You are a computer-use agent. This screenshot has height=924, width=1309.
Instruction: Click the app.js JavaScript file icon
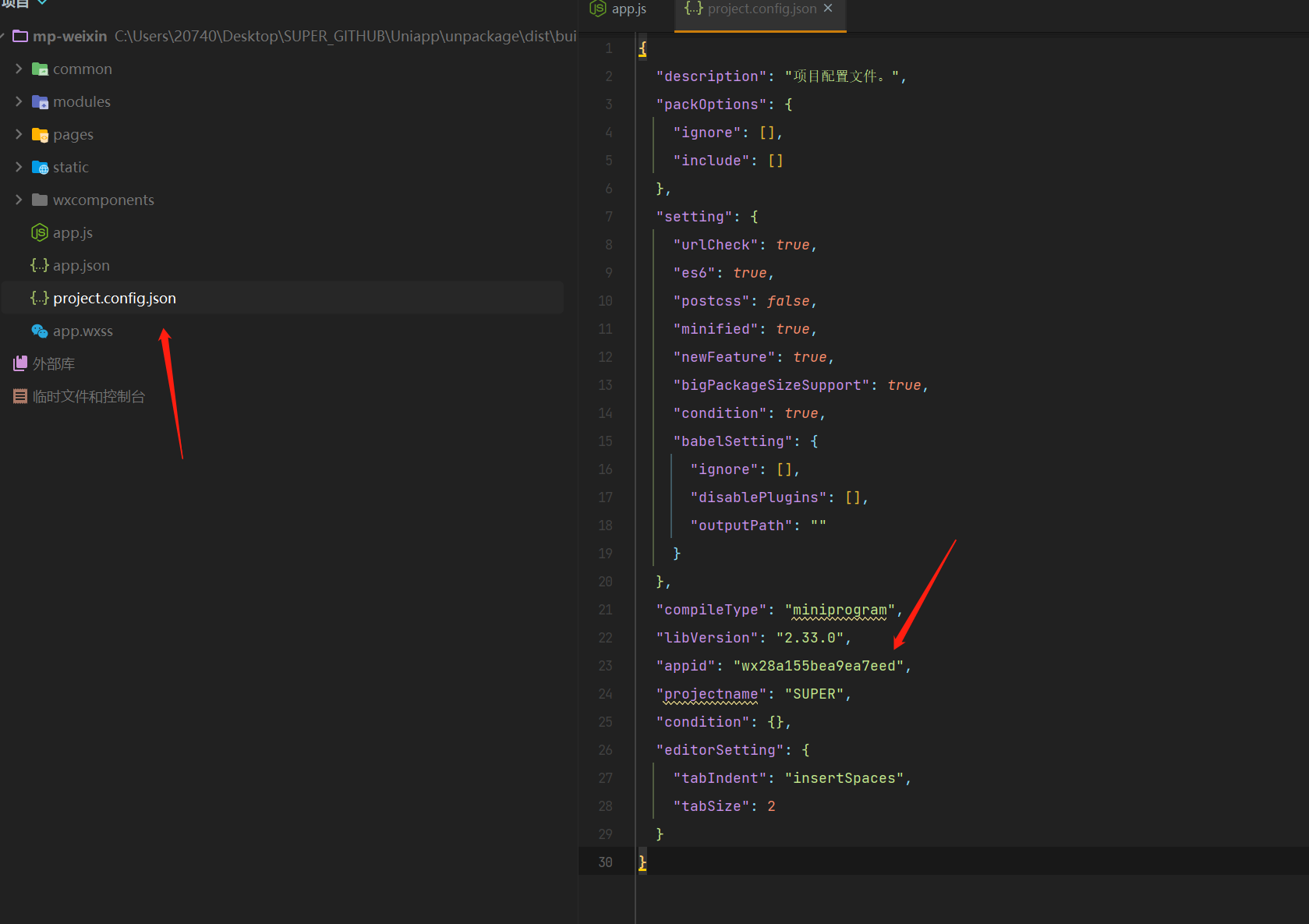point(39,232)
